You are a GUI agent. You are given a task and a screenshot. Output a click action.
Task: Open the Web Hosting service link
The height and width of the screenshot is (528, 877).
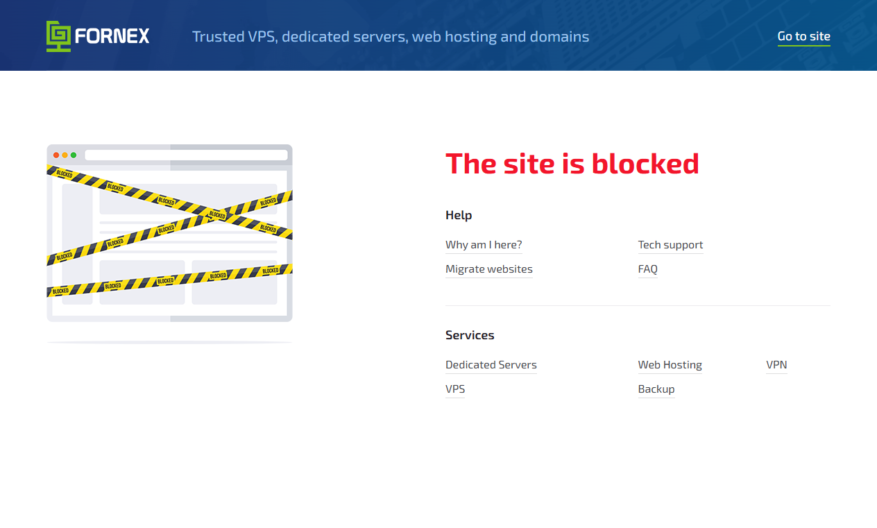[669, 365]
